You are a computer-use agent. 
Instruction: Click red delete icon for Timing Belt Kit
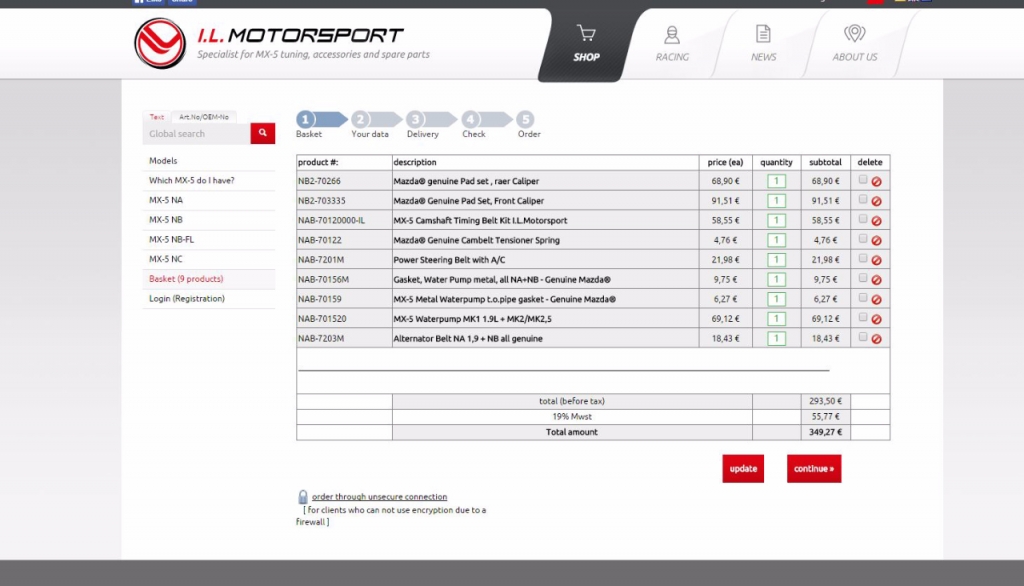coord(876,221)
